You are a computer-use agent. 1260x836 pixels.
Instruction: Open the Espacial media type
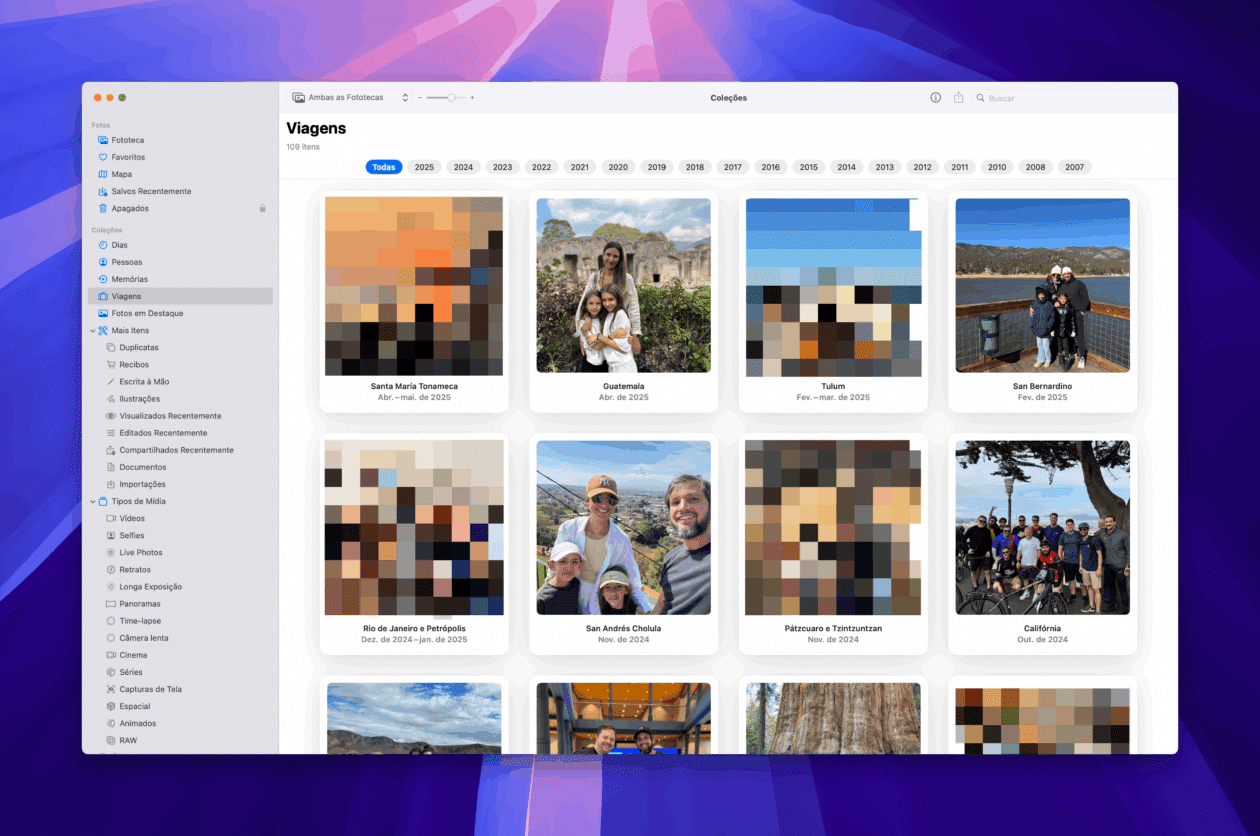point(180,706)
